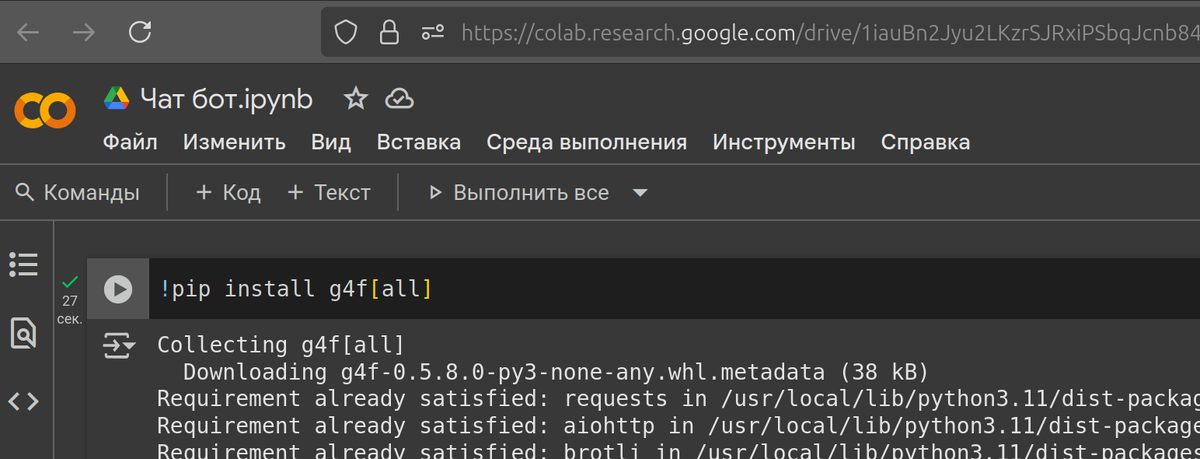The width and height of the screenshot is (1200, 459).
Task: Open the Файл menu
Action: pos(130,142)
